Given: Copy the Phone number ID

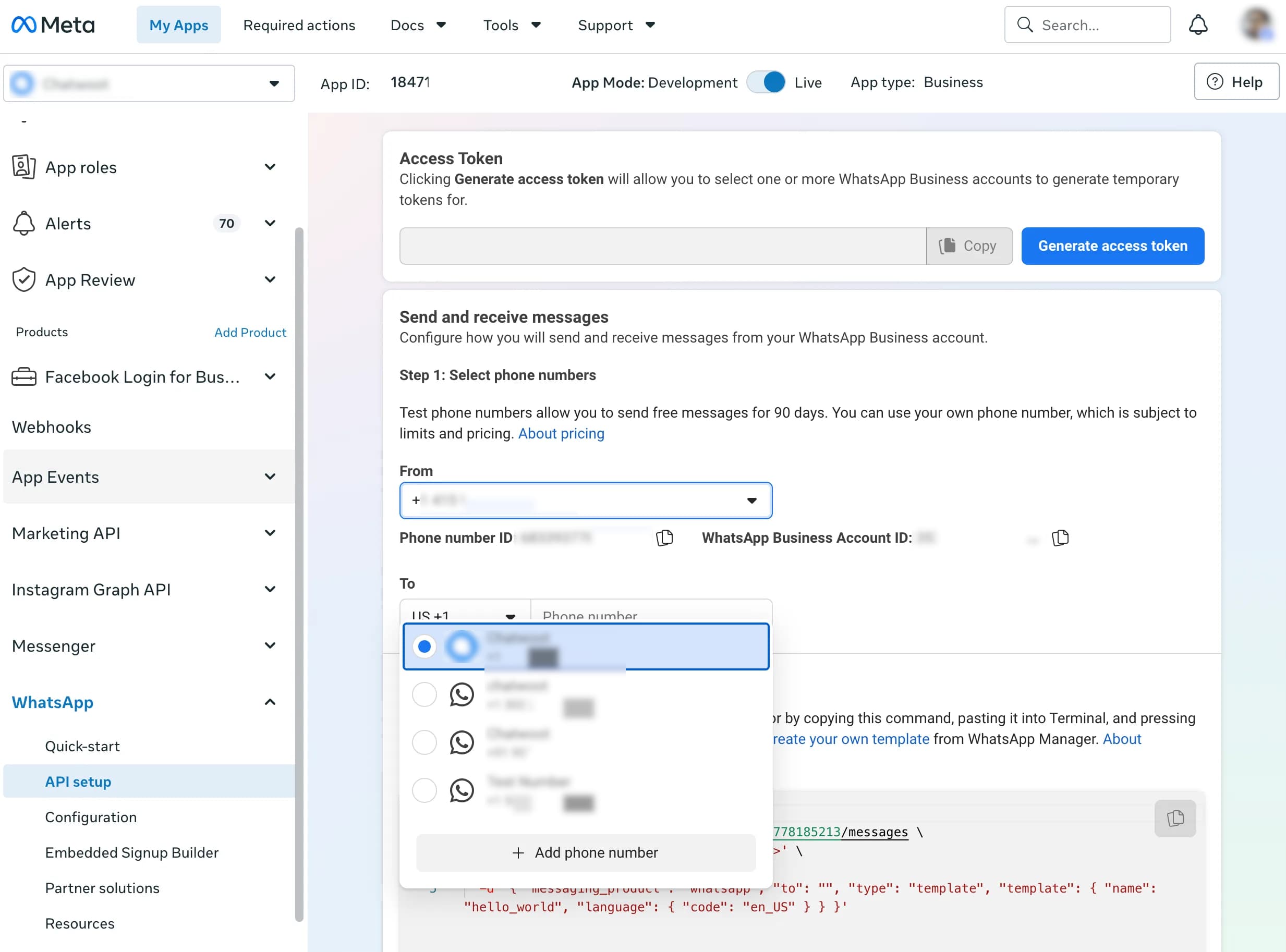Looking at the screenshot, I should [664, 538].
